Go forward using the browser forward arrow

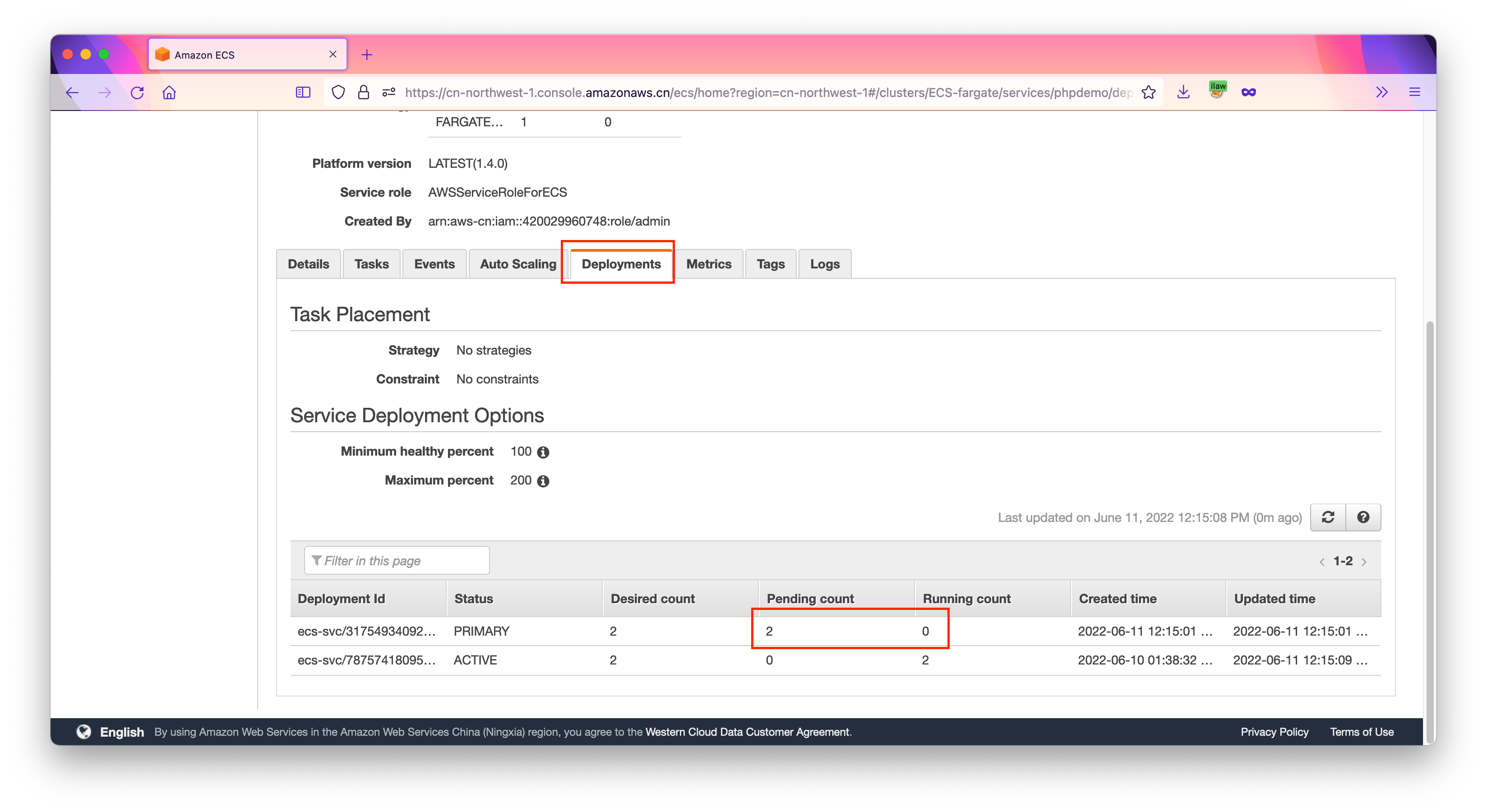[105, 92]
